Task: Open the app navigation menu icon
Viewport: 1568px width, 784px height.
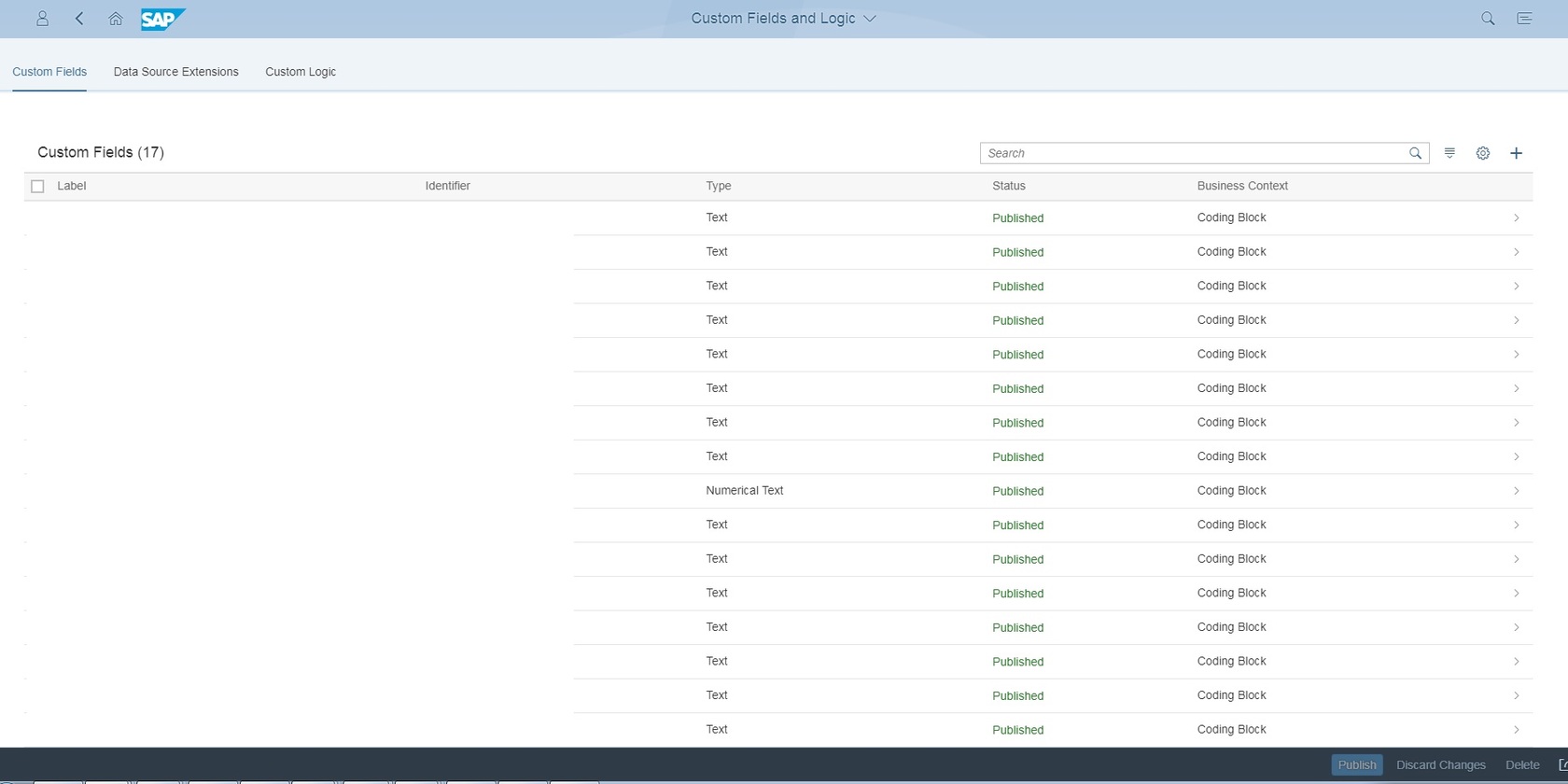Action: click(x=1524, y=19)
